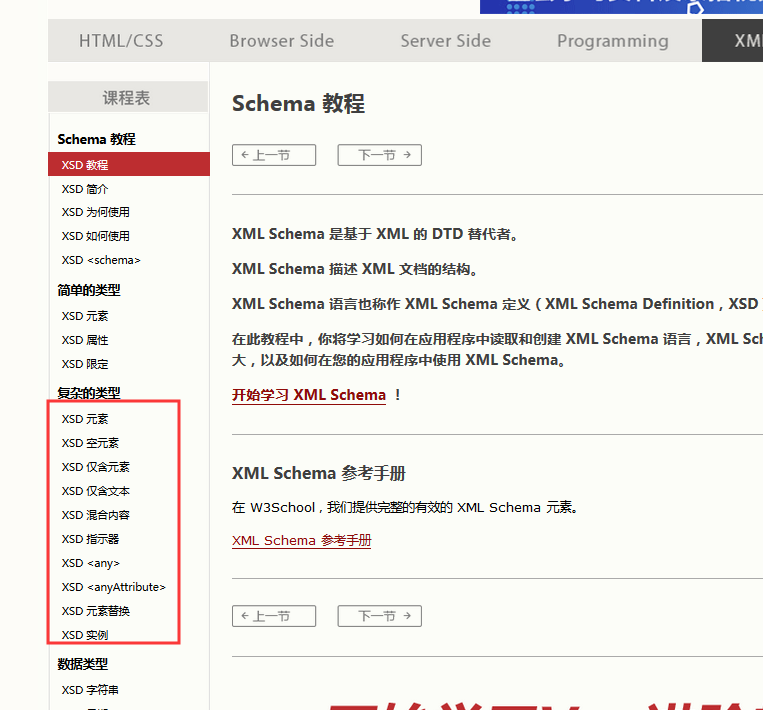This screenshot has height=710, width=763.
Task: Open the HTML/CSS navigation tab
Action: coord(121,41)
